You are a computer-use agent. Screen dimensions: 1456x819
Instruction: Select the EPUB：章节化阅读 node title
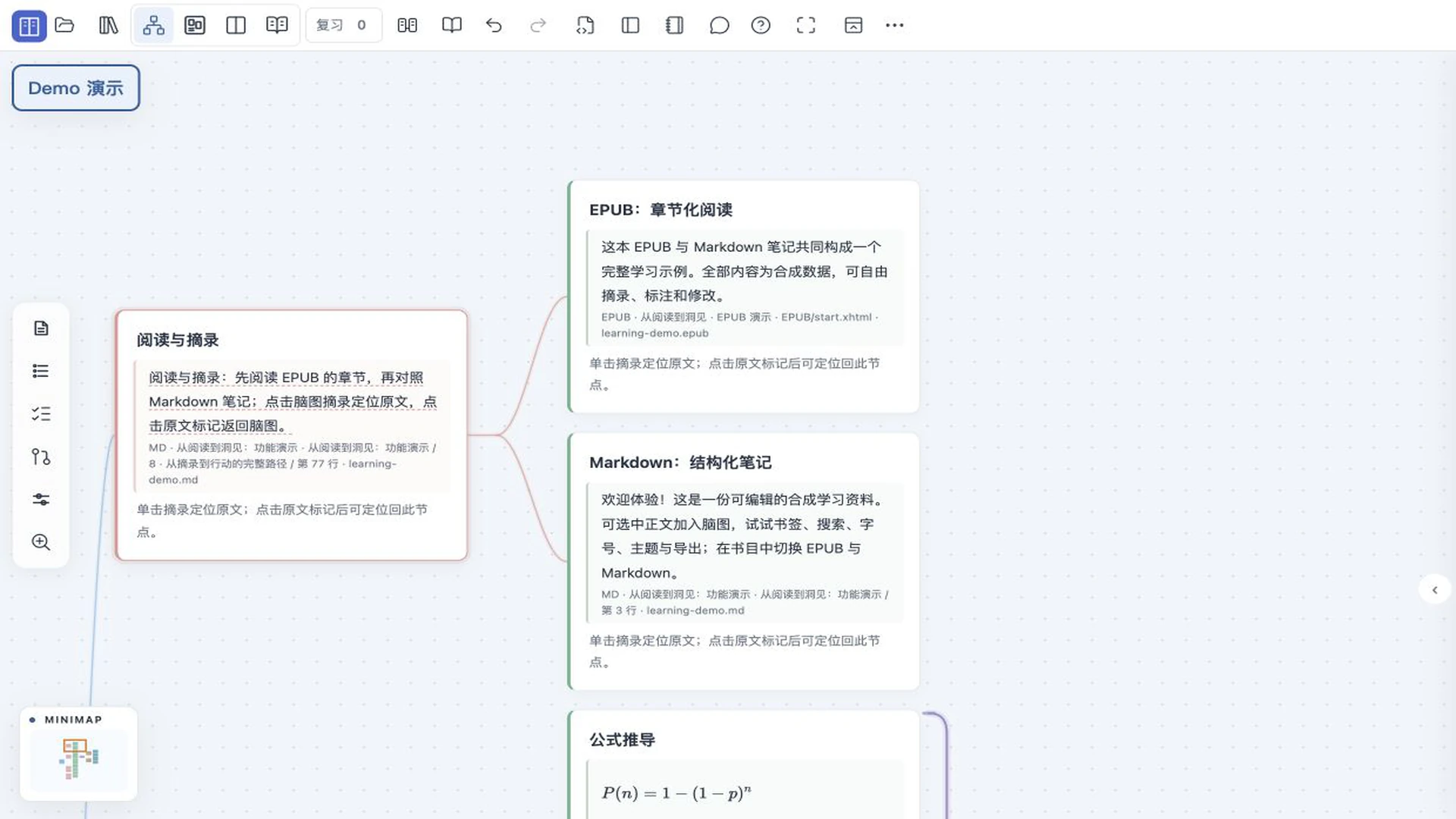click(661, 210)
